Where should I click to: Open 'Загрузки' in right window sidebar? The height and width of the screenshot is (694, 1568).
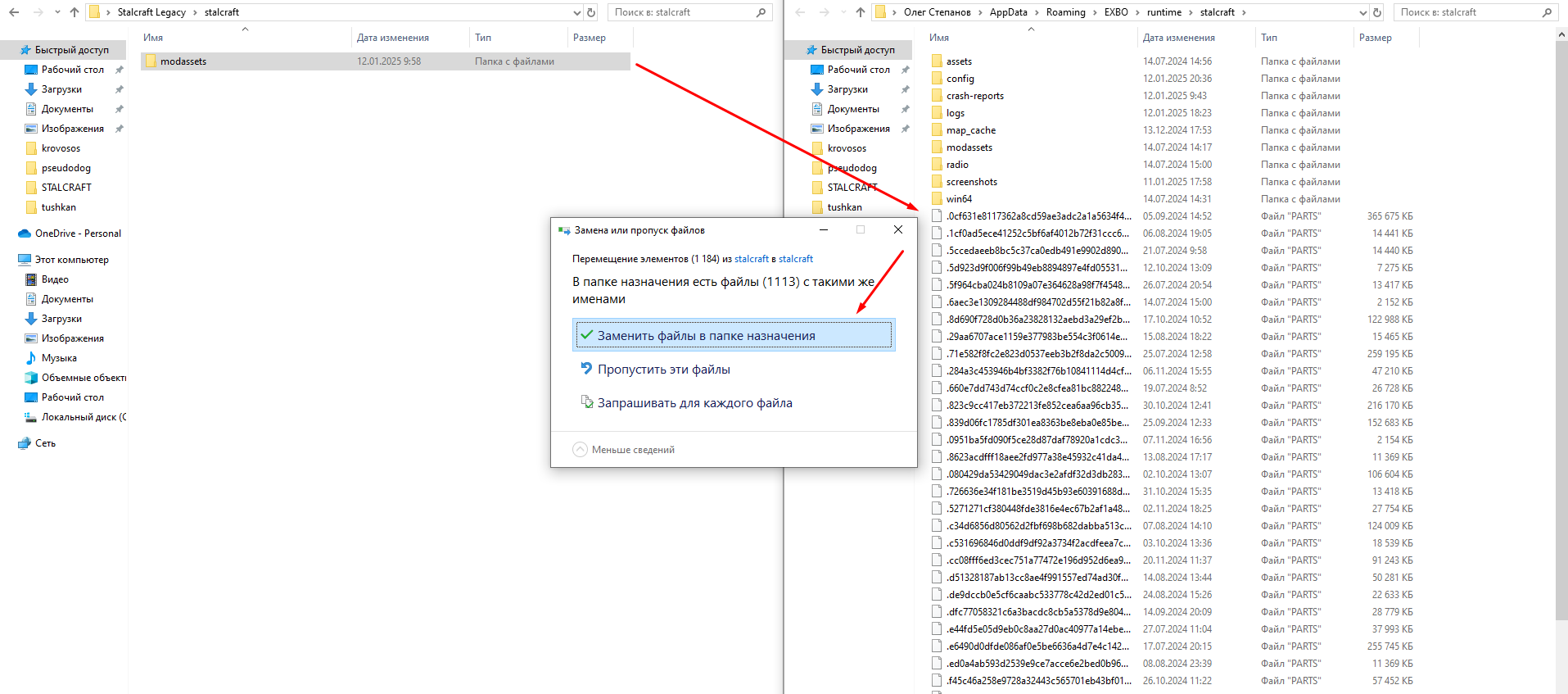[847, 89]
